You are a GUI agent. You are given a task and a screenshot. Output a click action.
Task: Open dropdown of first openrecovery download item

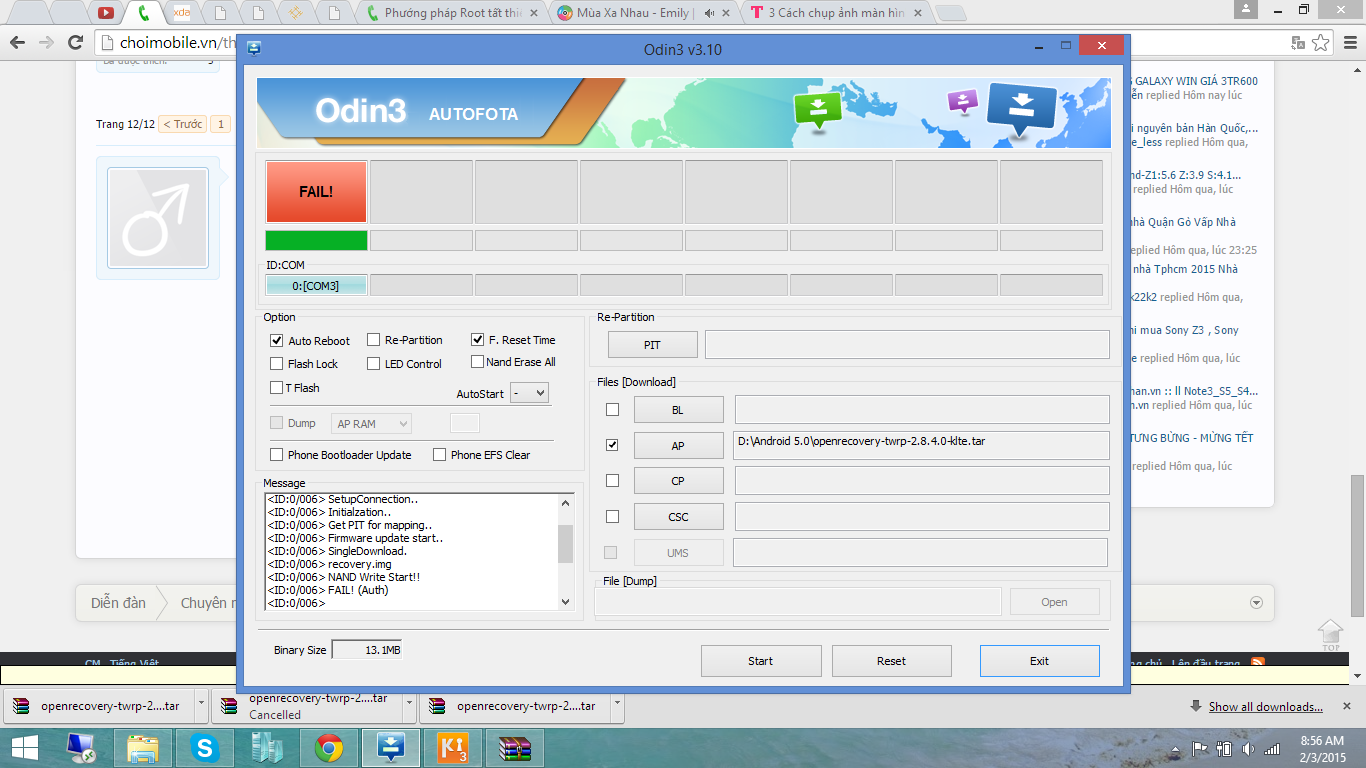203,705
